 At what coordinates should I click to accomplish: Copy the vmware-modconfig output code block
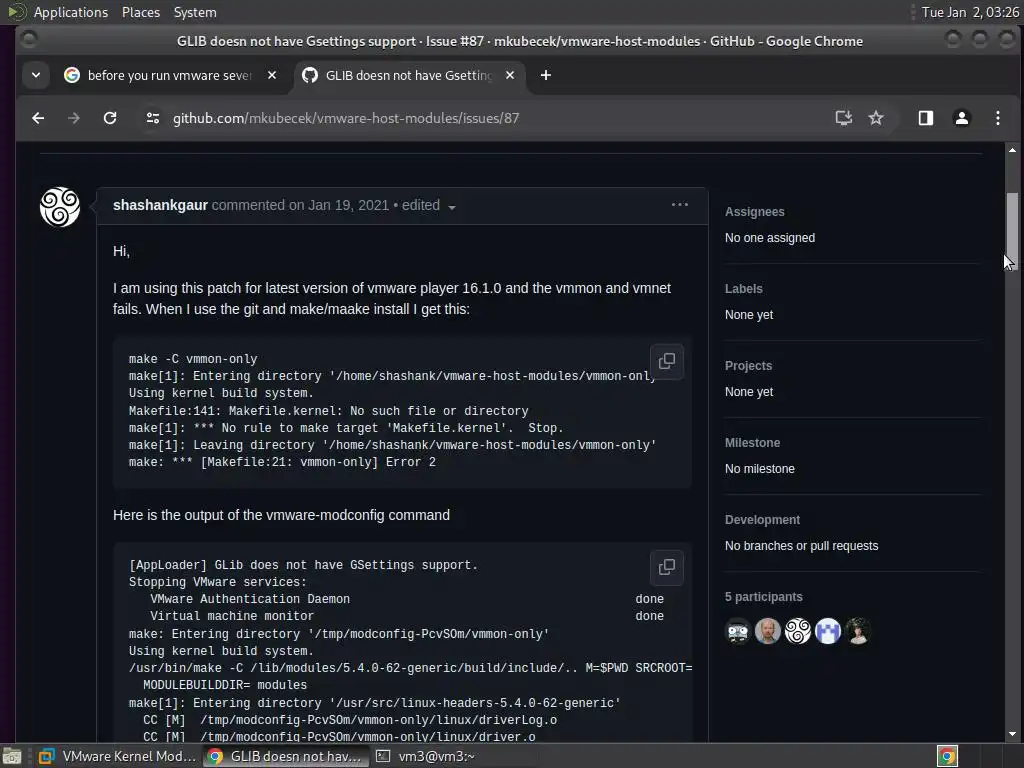tap(667, 567)
